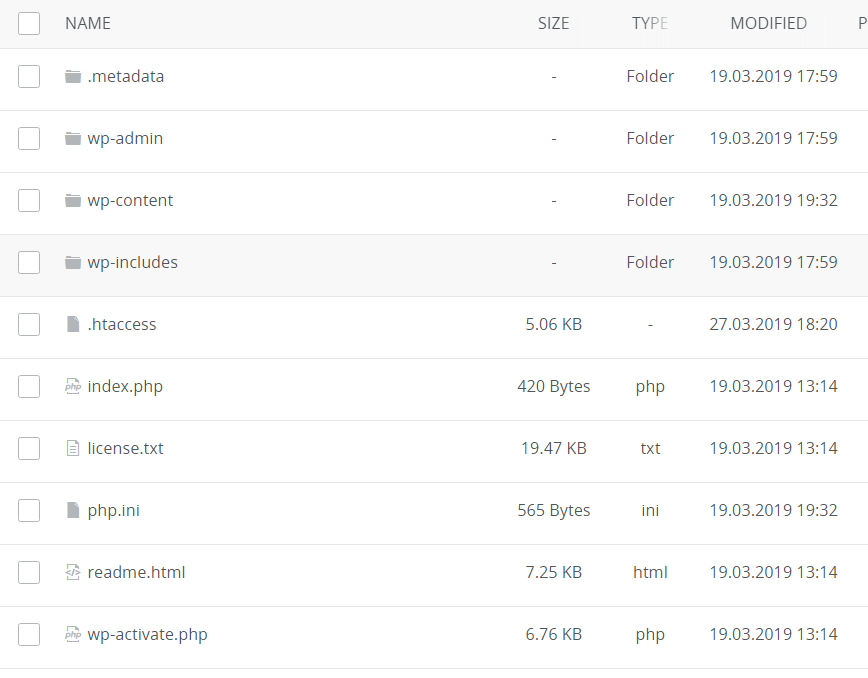Sort by the SIZE column header

coord(553,23)
